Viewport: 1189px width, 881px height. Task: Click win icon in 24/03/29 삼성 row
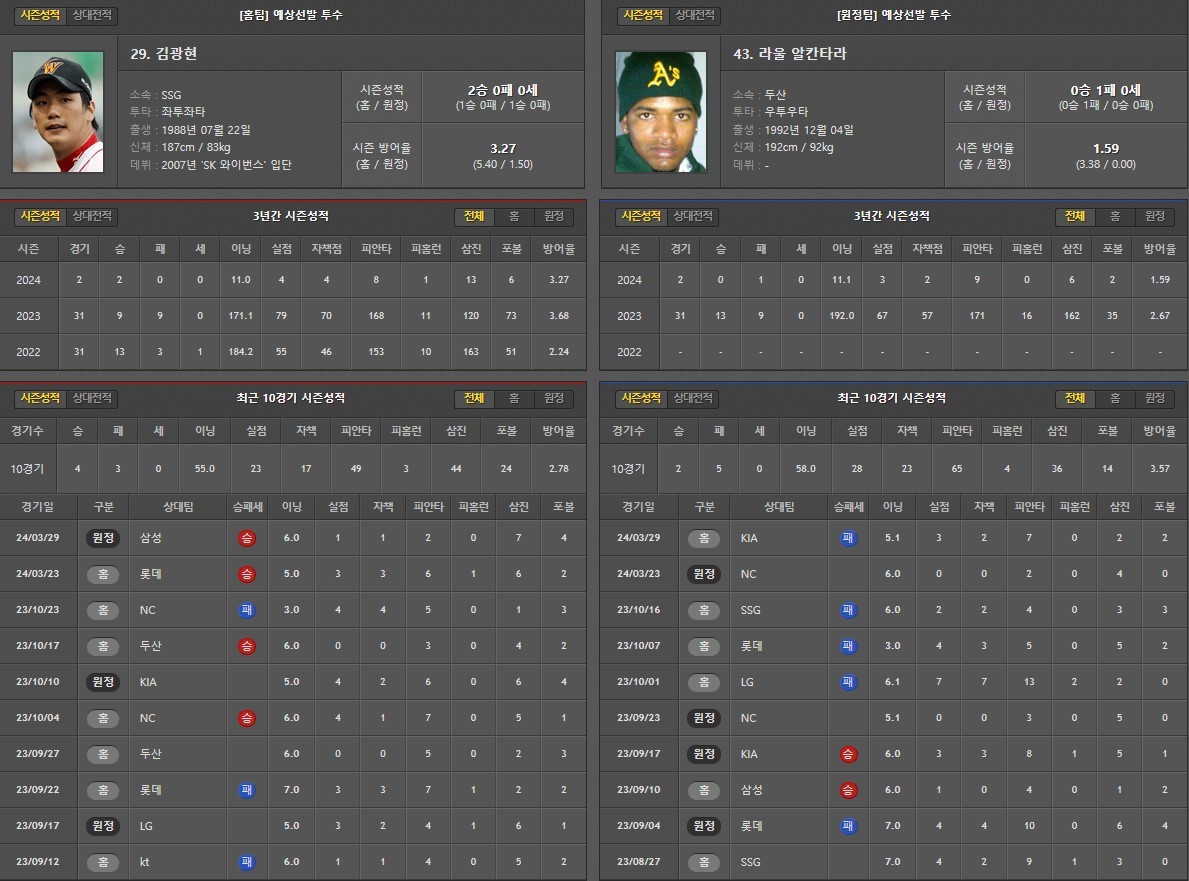point(246,538)
